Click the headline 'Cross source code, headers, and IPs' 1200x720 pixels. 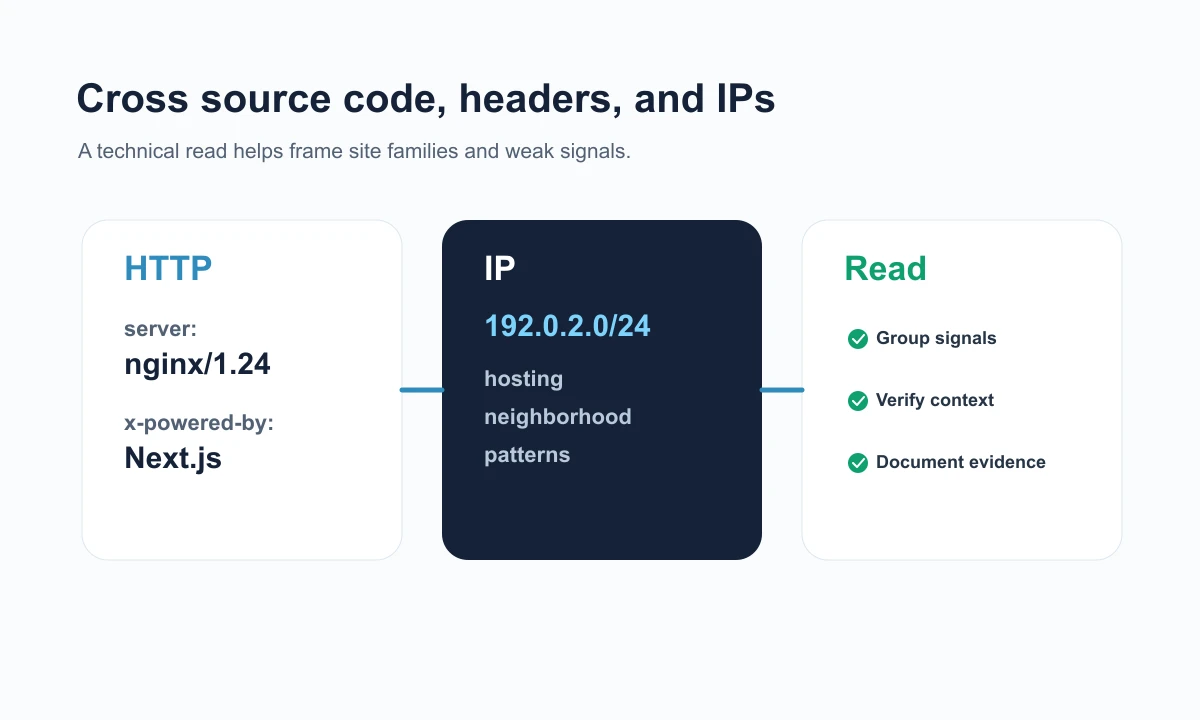426,99
